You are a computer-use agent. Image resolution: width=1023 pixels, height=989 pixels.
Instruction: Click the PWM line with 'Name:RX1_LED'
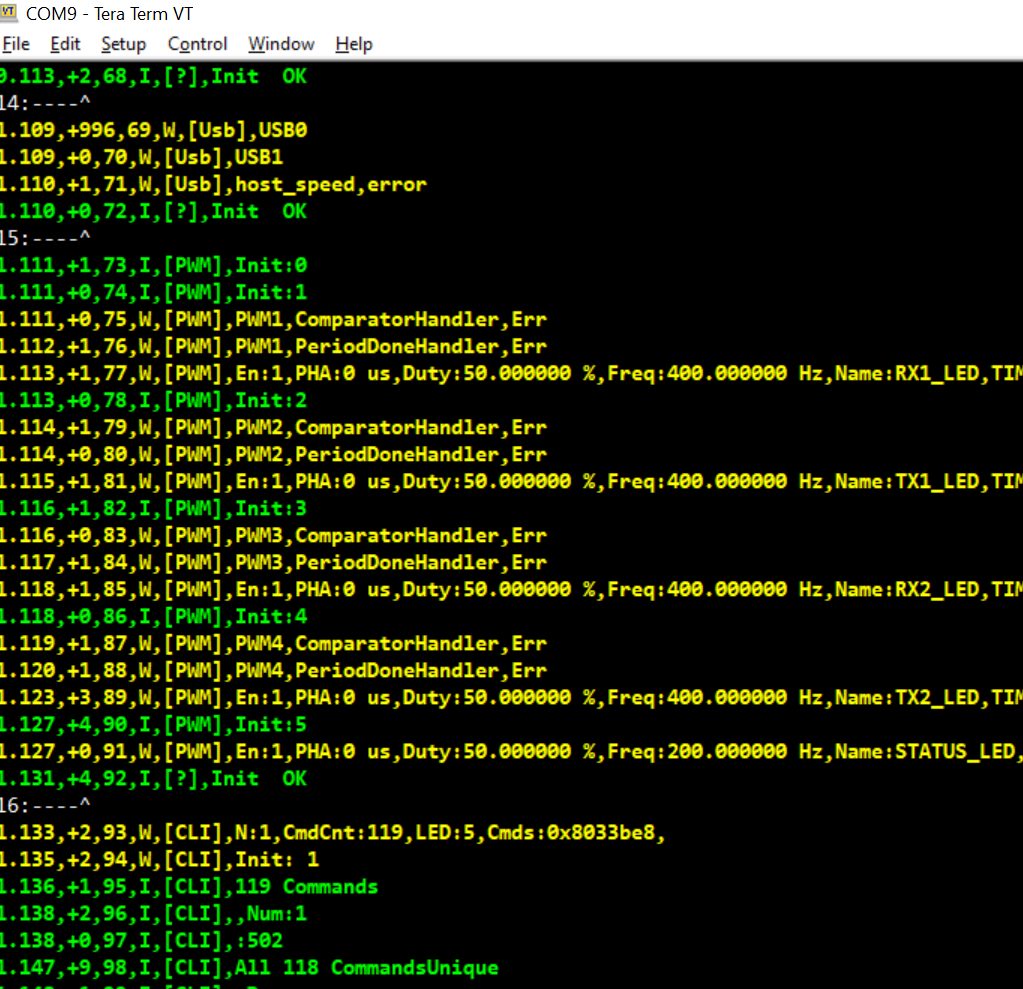(512, 373)
